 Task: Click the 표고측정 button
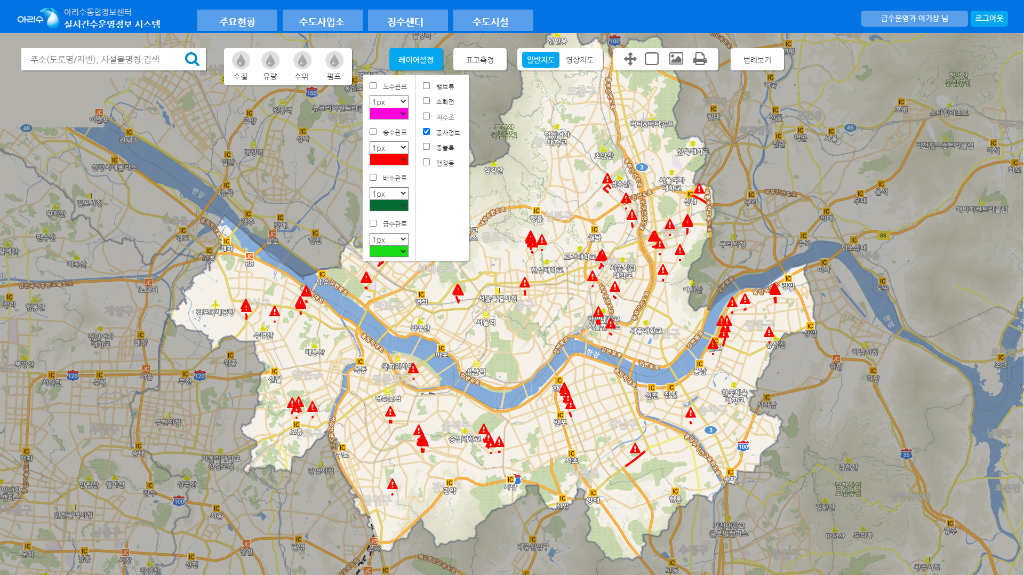(x=479, y=59)
